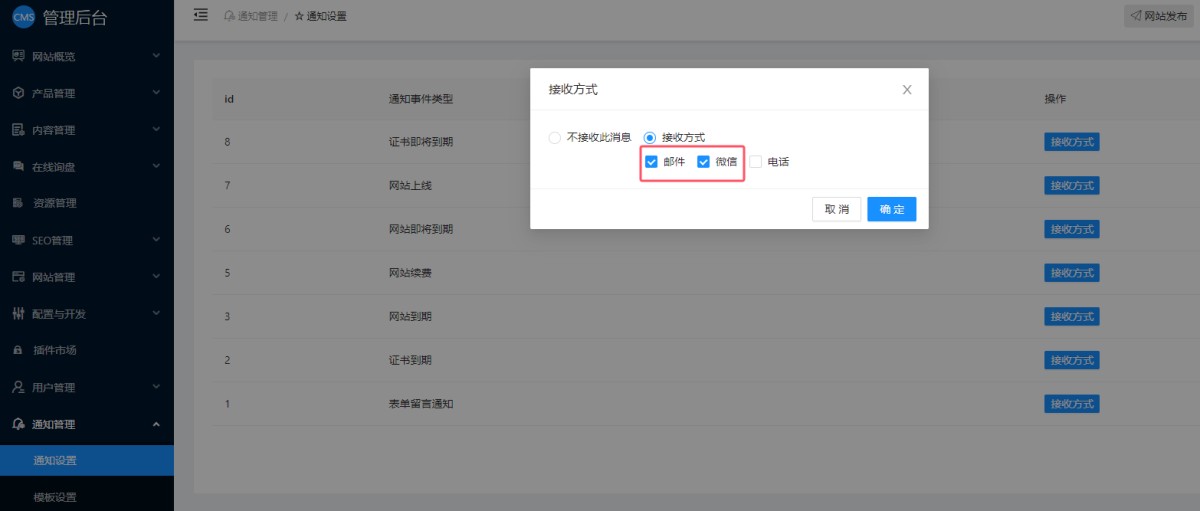1200x511 pixels.
Task: Click the star icon beside 通知设置 breadcrumb
Action: (299, 16)
